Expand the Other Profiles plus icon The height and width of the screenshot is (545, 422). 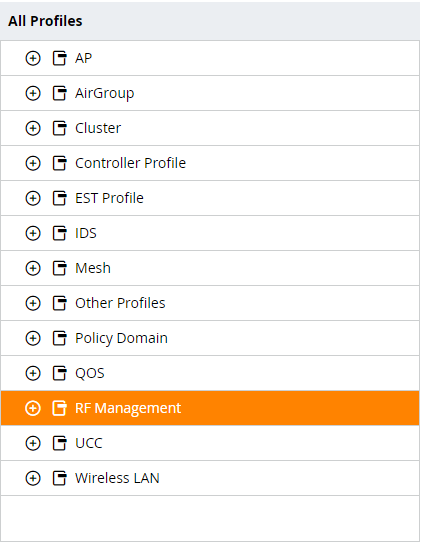(33, 303)
